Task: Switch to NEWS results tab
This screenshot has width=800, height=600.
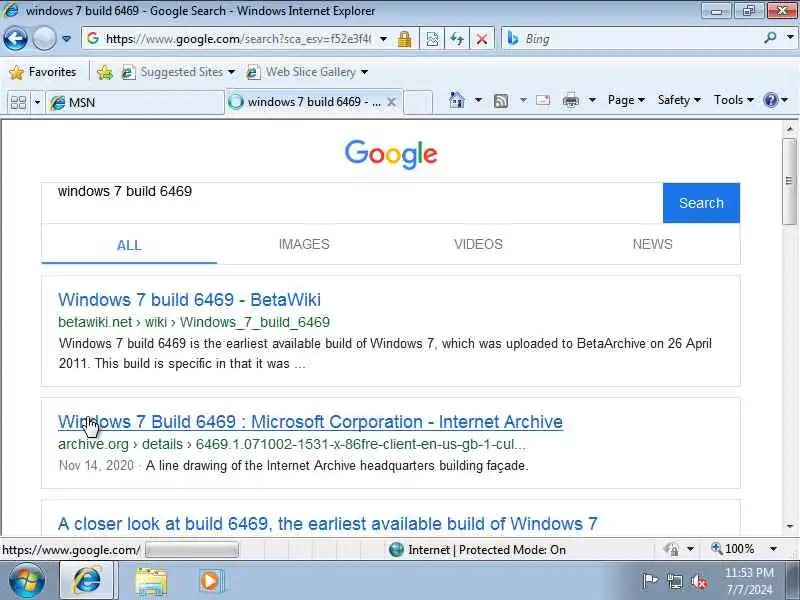Action: pyautogui.click(x=653, y=244)
